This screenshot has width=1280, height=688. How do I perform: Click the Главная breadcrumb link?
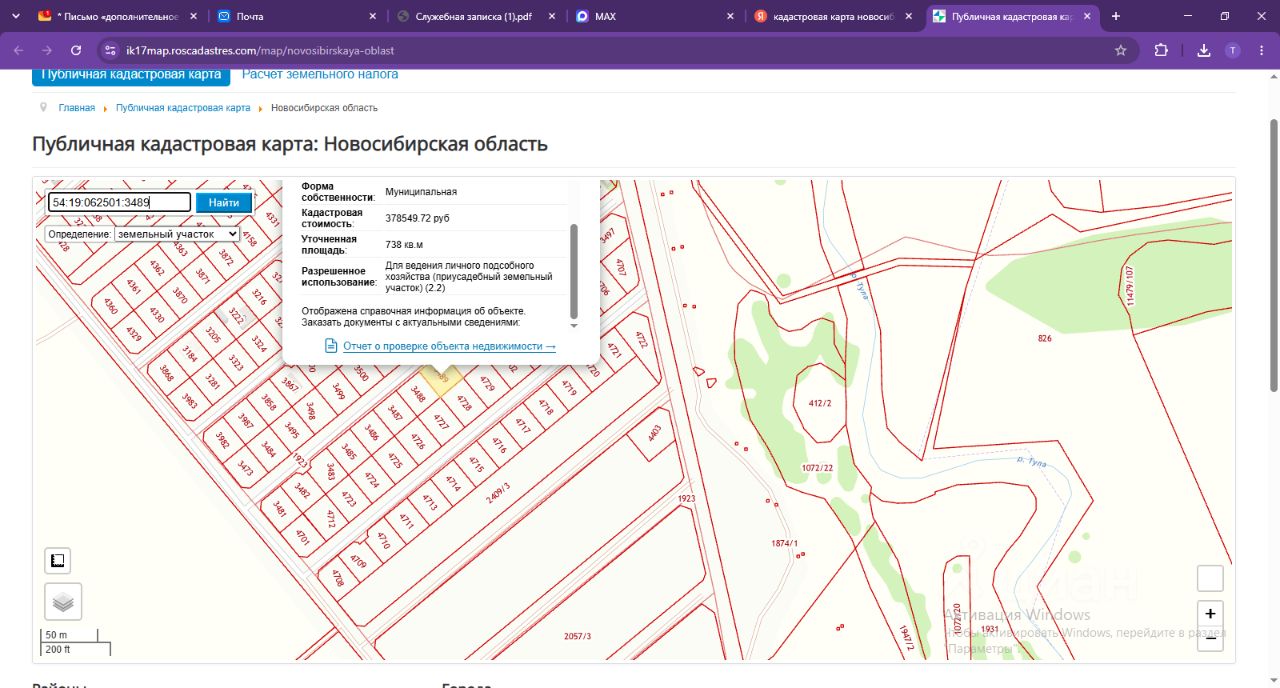77,107
